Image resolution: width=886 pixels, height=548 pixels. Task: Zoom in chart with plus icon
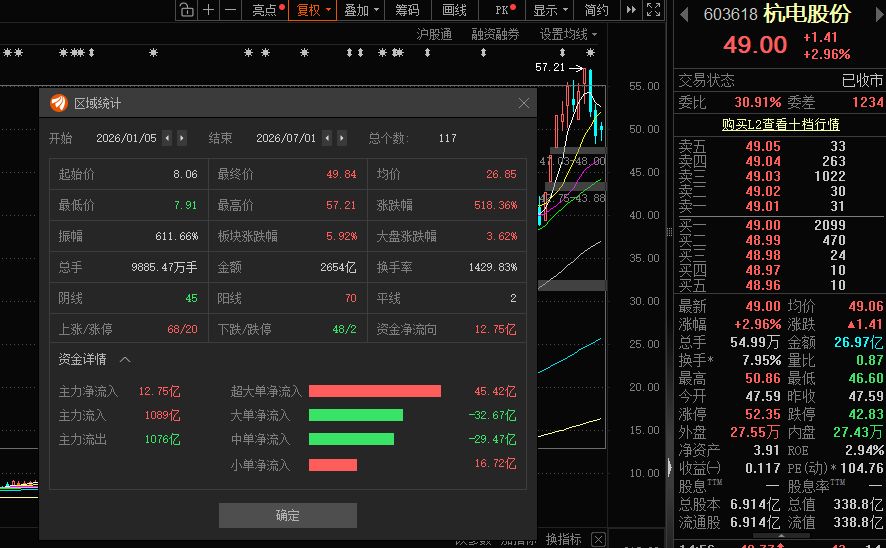tap(209, 10)
